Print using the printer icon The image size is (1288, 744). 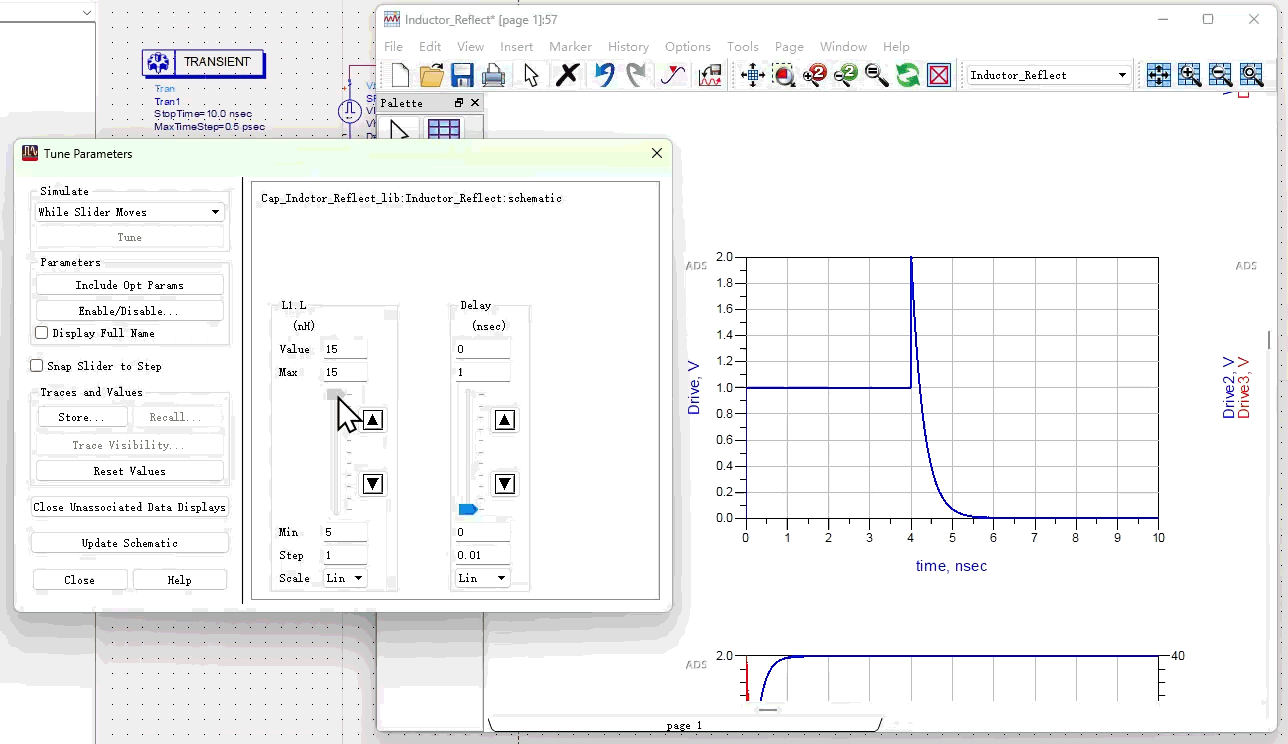click(493, 75)
